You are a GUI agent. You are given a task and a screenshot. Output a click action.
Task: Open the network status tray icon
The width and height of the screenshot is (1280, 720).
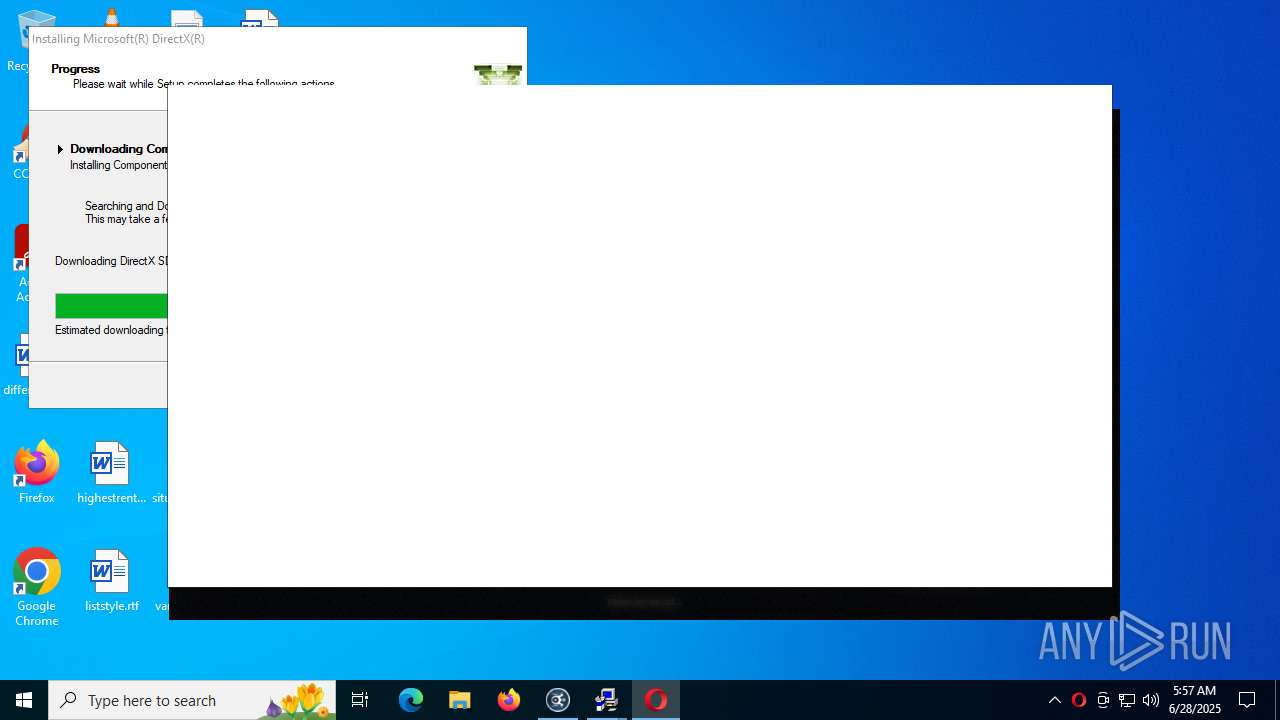[1127, 700]
